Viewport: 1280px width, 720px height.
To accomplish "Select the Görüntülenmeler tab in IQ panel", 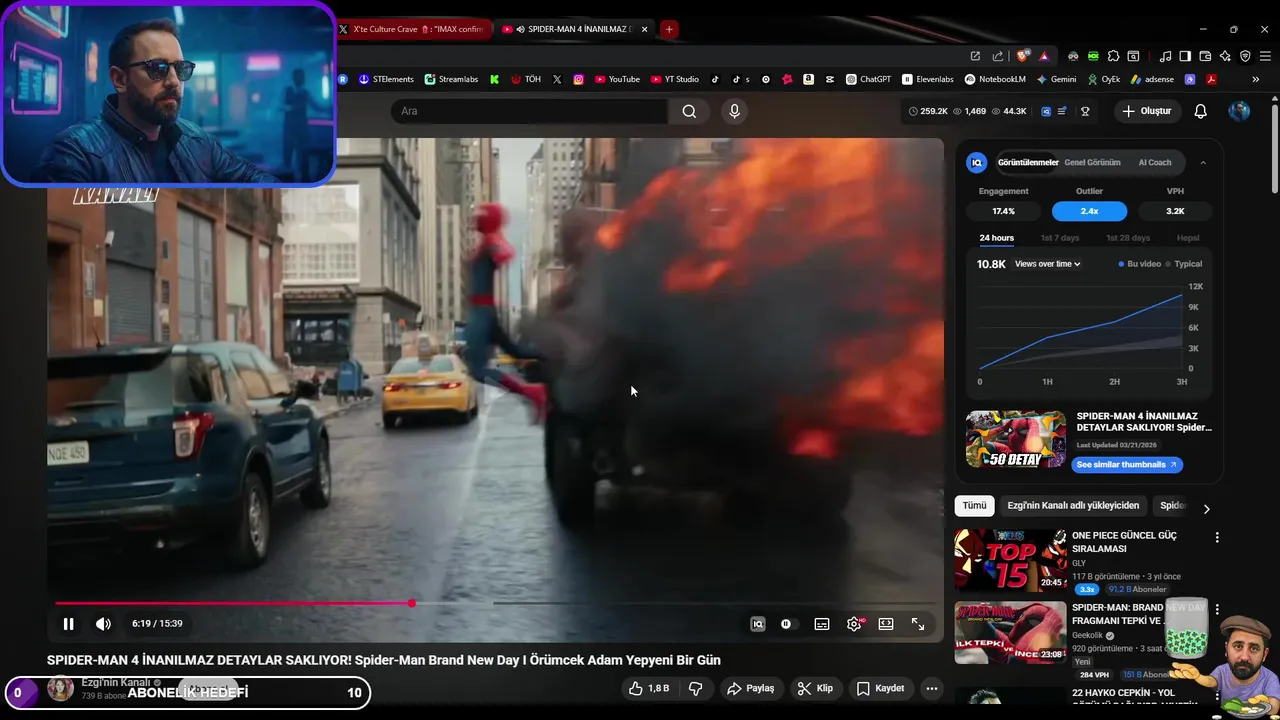I will [1028, 162].
